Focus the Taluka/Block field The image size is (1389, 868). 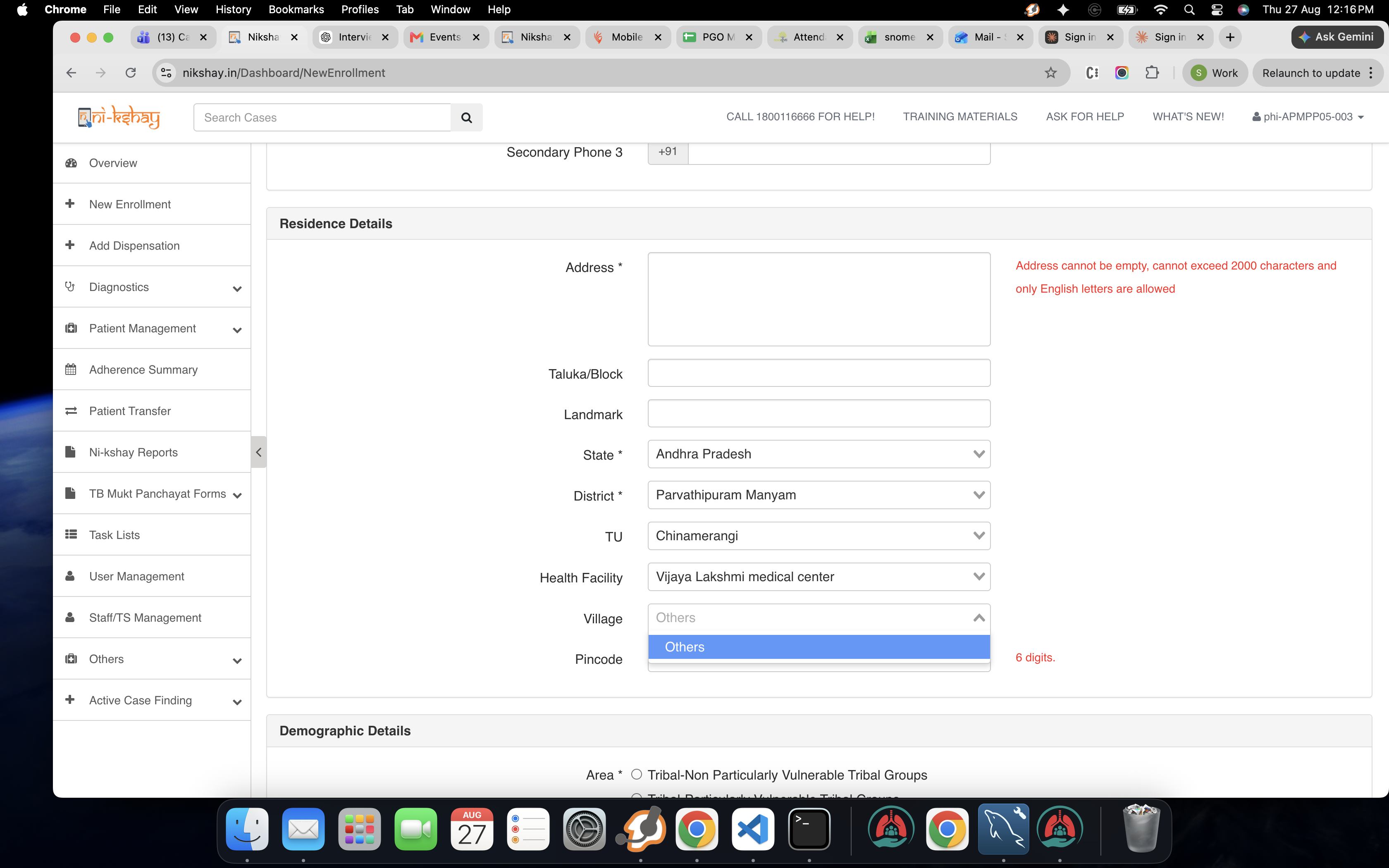pyautogui.click(x=819, y=373)
